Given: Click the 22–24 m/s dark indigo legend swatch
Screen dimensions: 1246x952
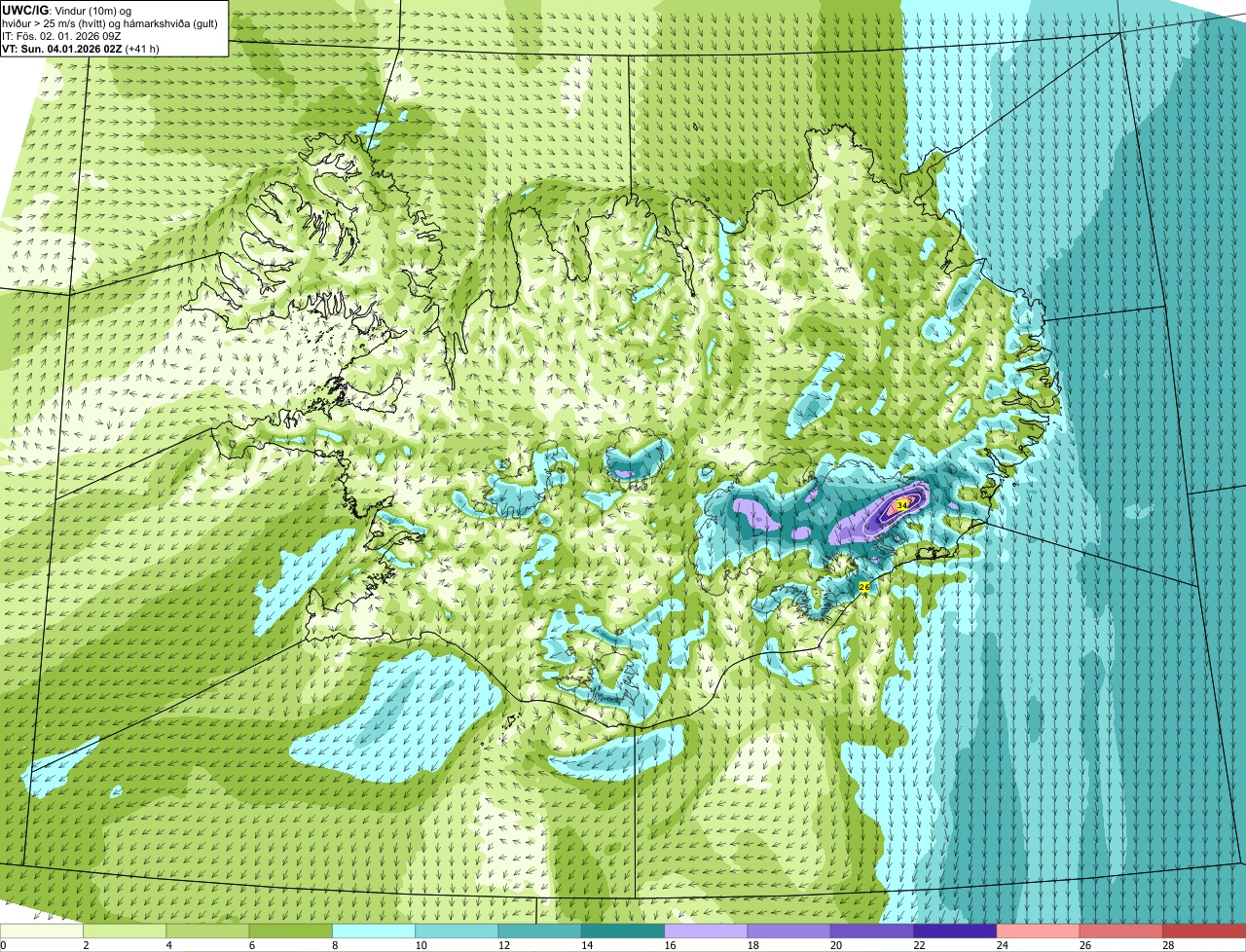Looking at the screenshot, I should [955, 931].
